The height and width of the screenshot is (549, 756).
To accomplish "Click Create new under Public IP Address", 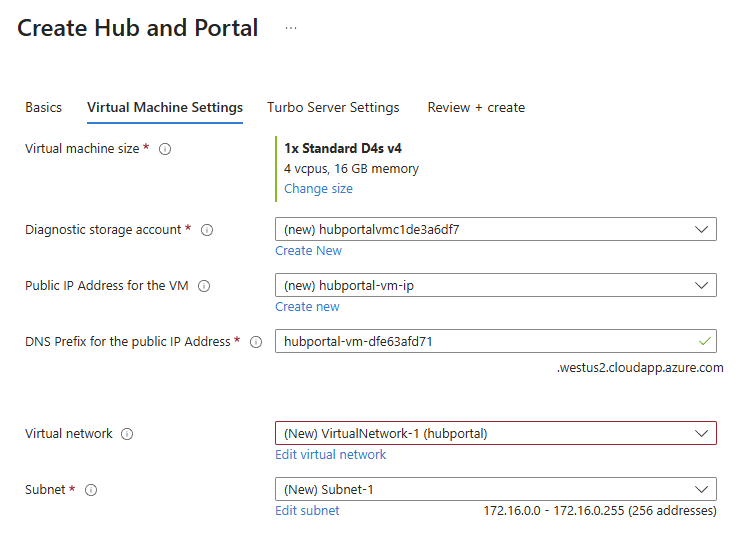I will pos(307,307).
